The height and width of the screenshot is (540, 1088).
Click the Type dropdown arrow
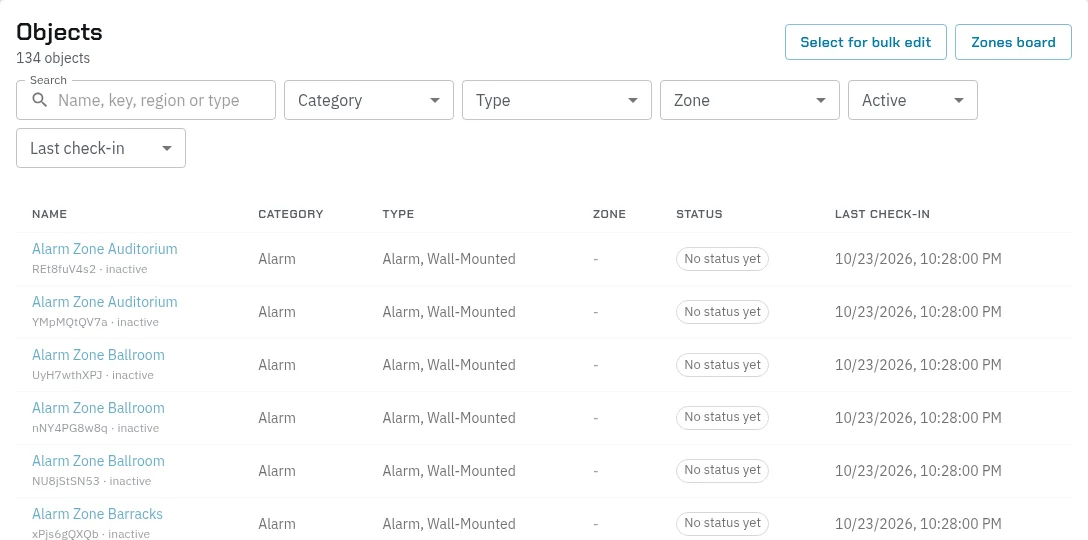click(633, 100)
